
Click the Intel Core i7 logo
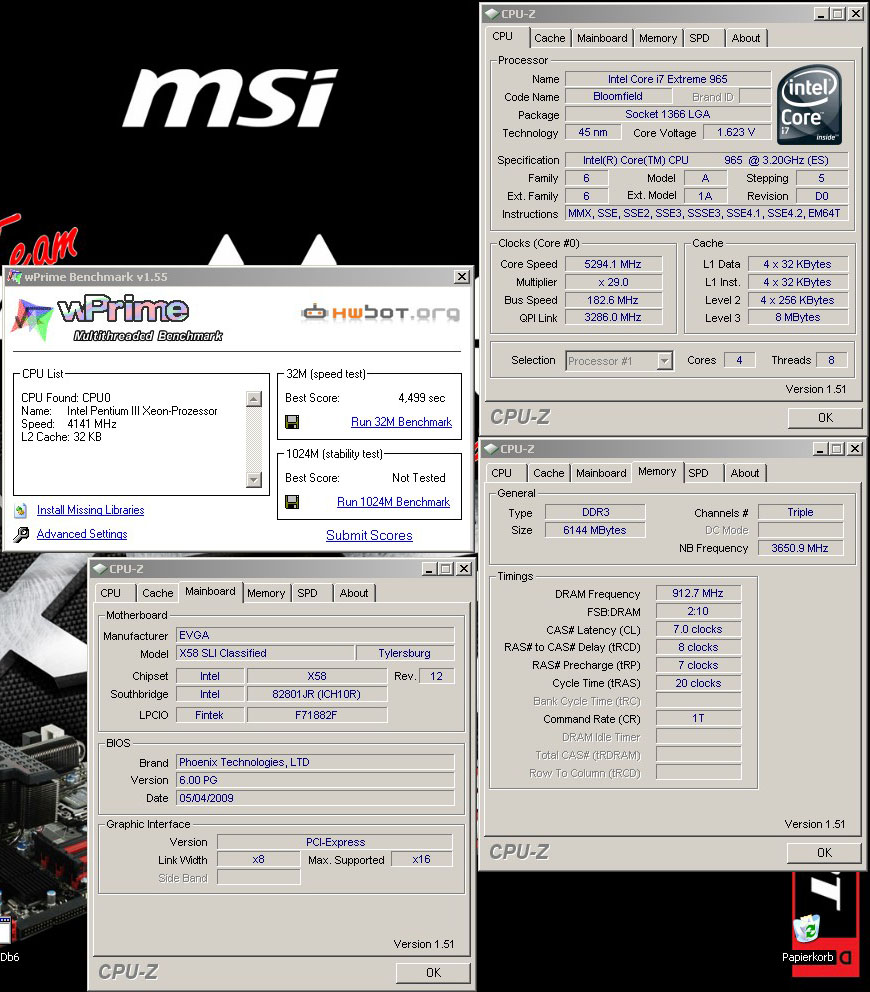pyautogui.click(x=809, y=104)
